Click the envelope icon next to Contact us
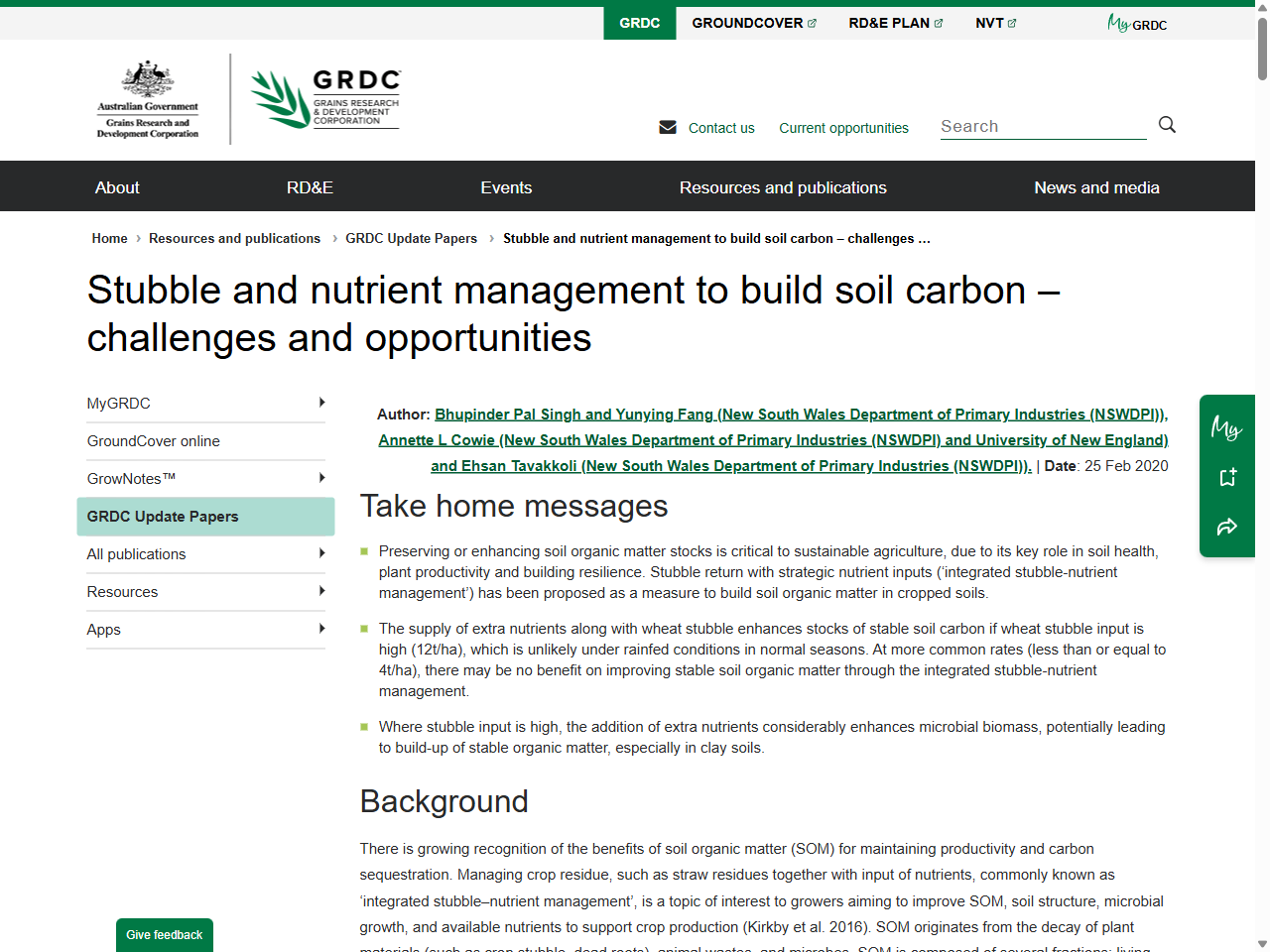The image size is (1270, 952). [x=667, y=127]
